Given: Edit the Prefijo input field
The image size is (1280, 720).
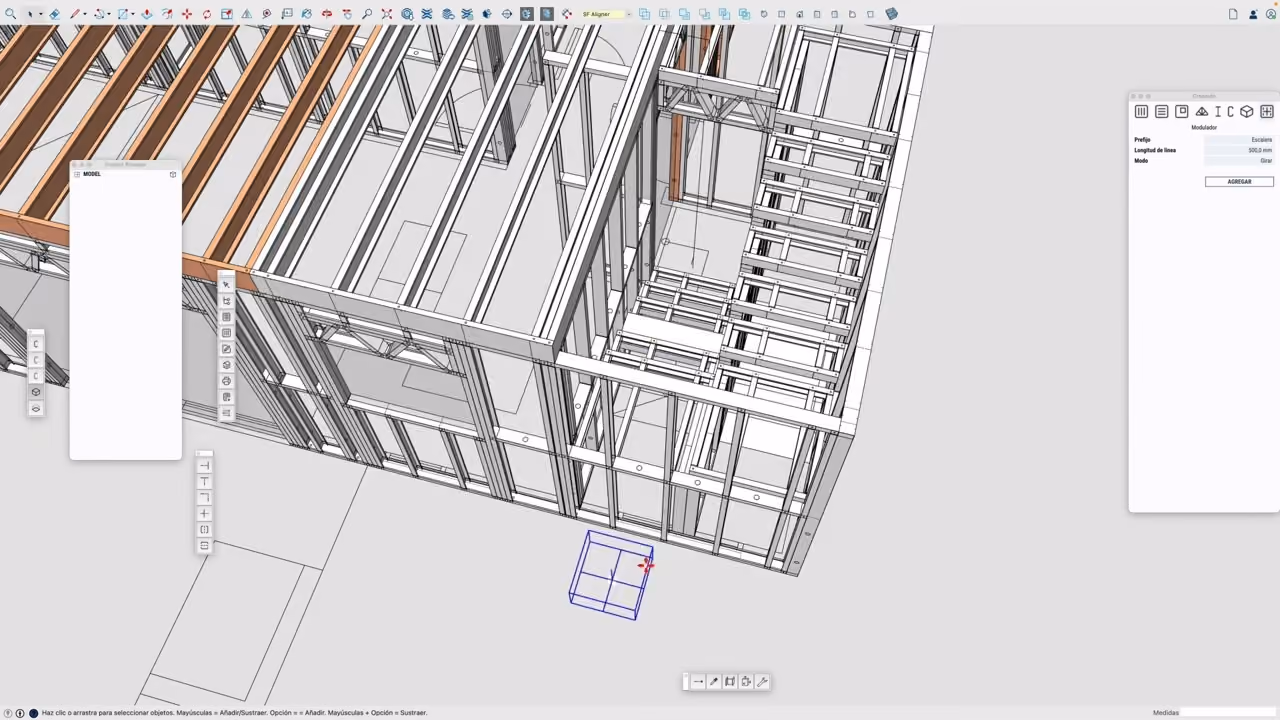Looking at the screenshot, I should click(x=1239, y=140).
